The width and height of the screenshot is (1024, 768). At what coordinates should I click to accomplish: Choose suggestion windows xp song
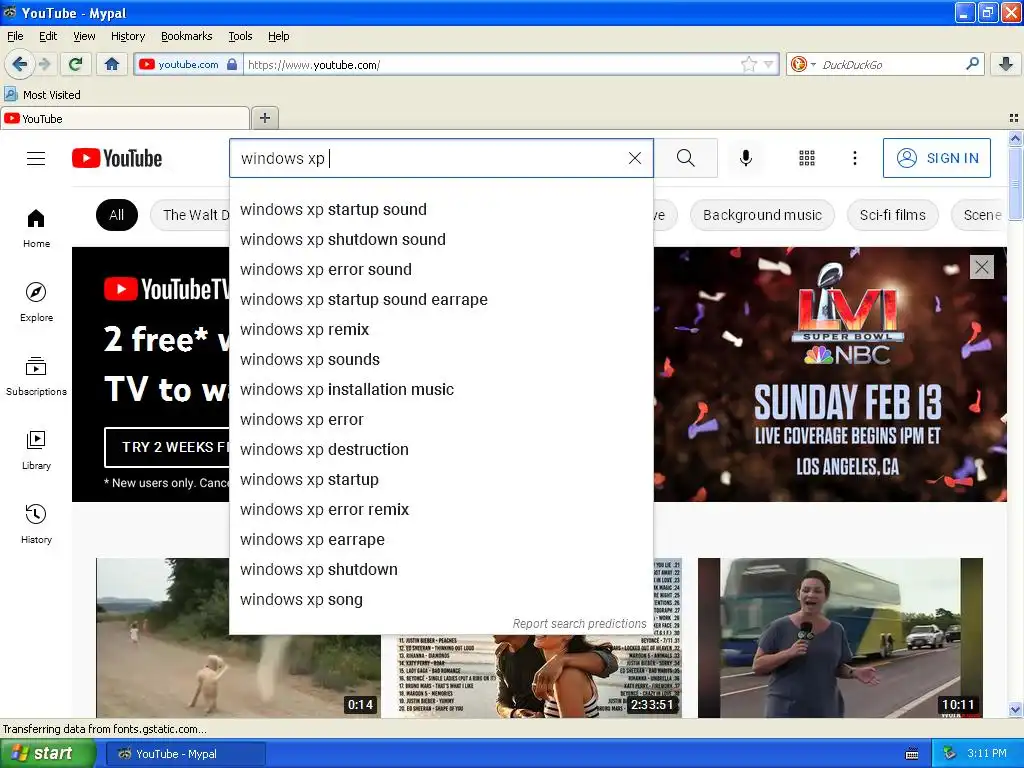pos(441,600)
